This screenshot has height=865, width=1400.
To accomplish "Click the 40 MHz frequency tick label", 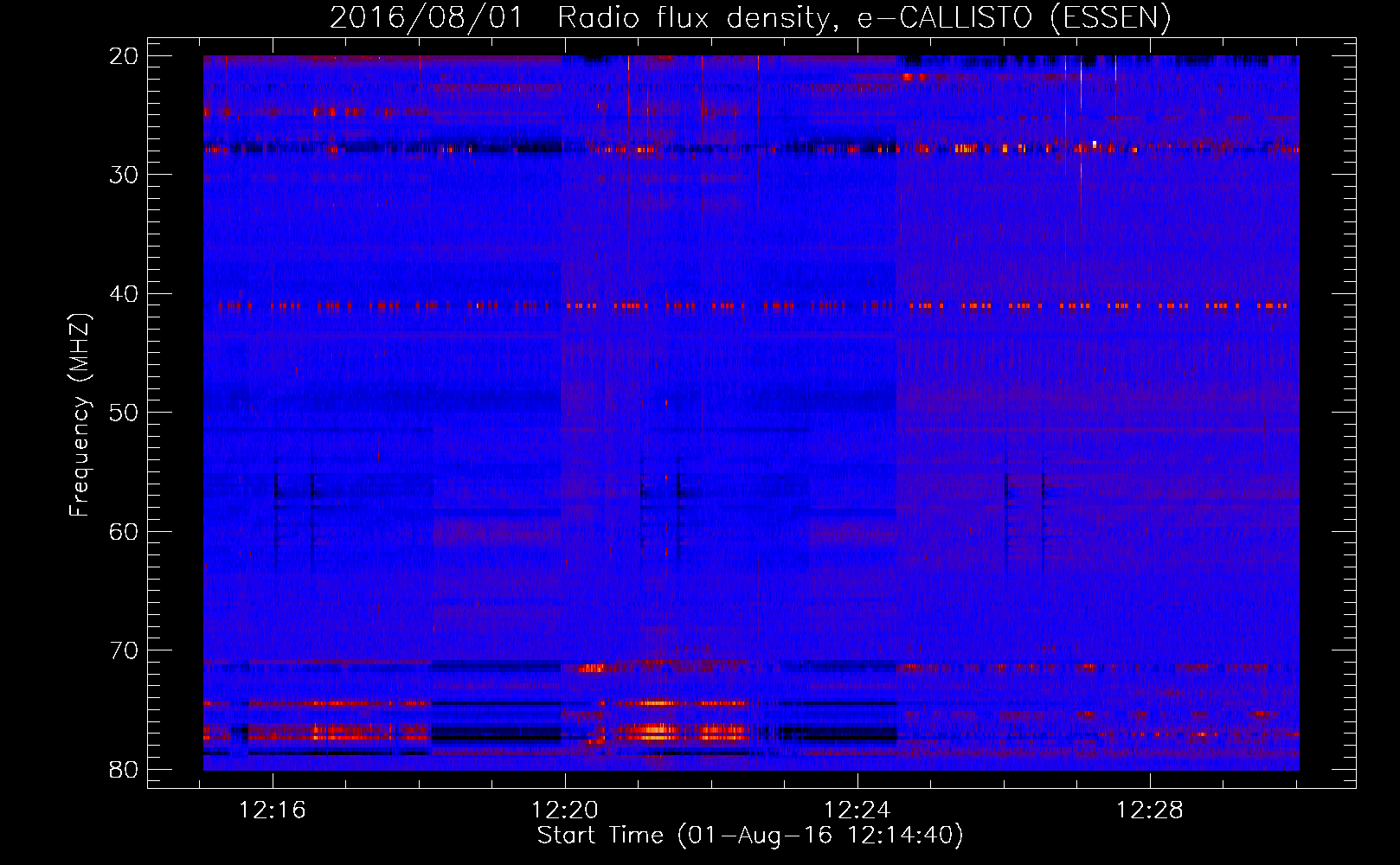I will (x=125, y=293).
